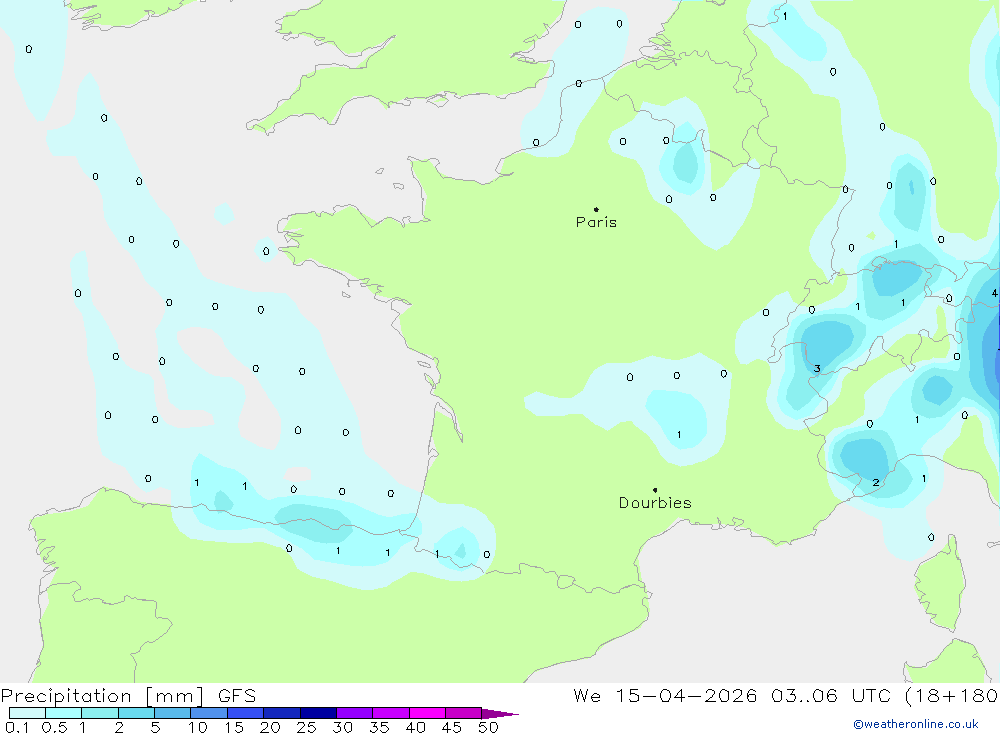
Task: Pick the 15–20 mm legend swatch
Action: 246,713
